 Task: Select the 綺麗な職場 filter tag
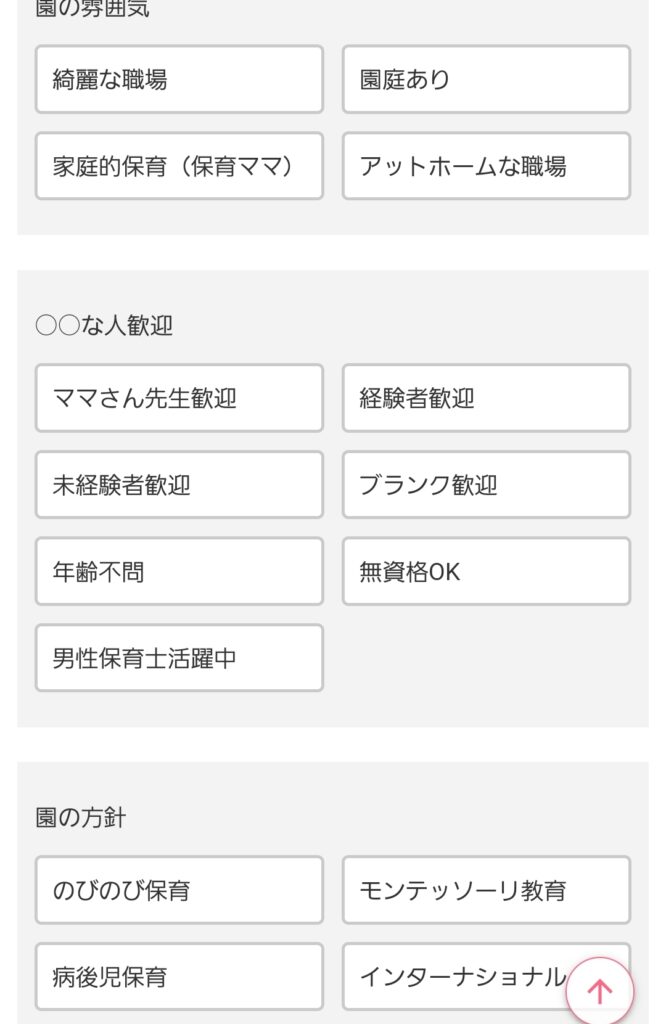178,80
